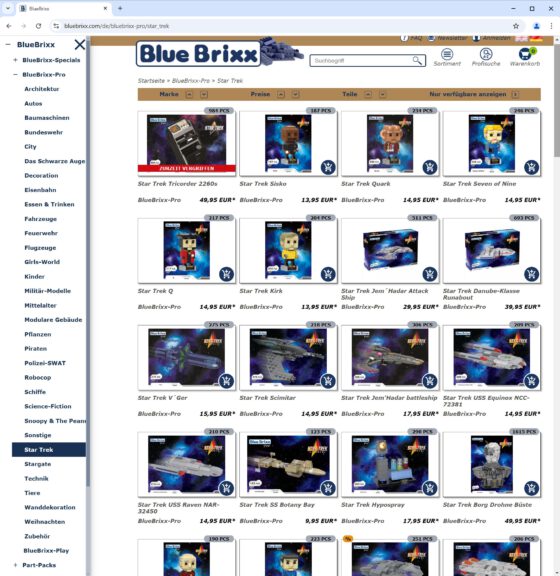The image size is (560, 576).
Task: Add Star Trek Q to cart
Action: (226, 274)
